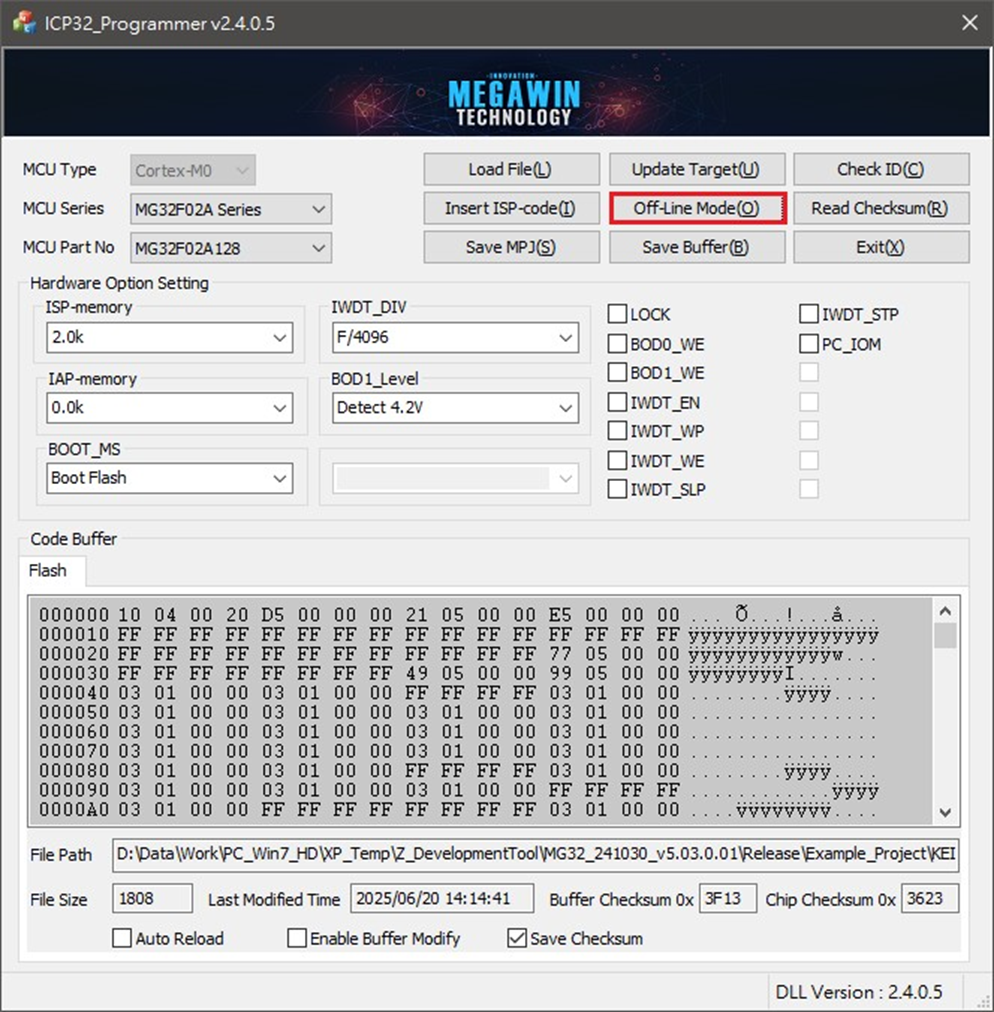This screenshot has height=1012, width=994.
Task: Open the IWDT_DIV F/4096 dropdown
Action: pyautogui.click(x=456, y=338)
